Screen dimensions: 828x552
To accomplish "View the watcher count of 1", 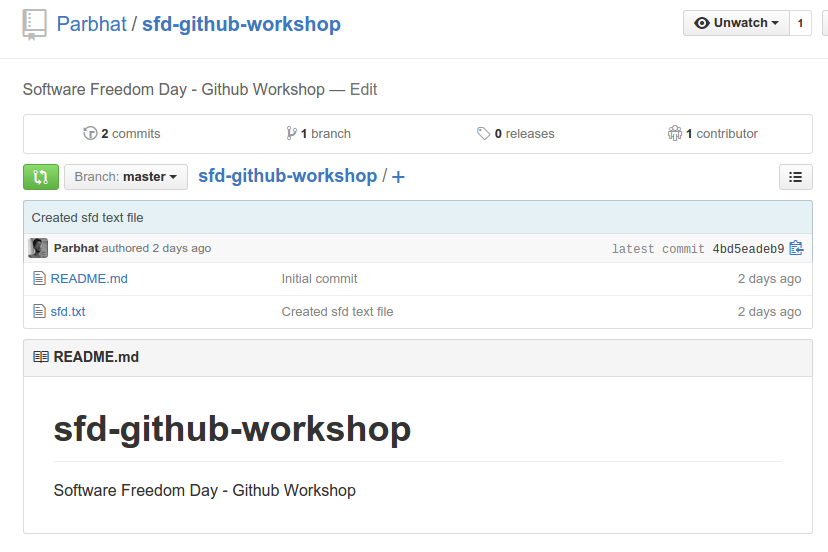I will pos(800,23).
